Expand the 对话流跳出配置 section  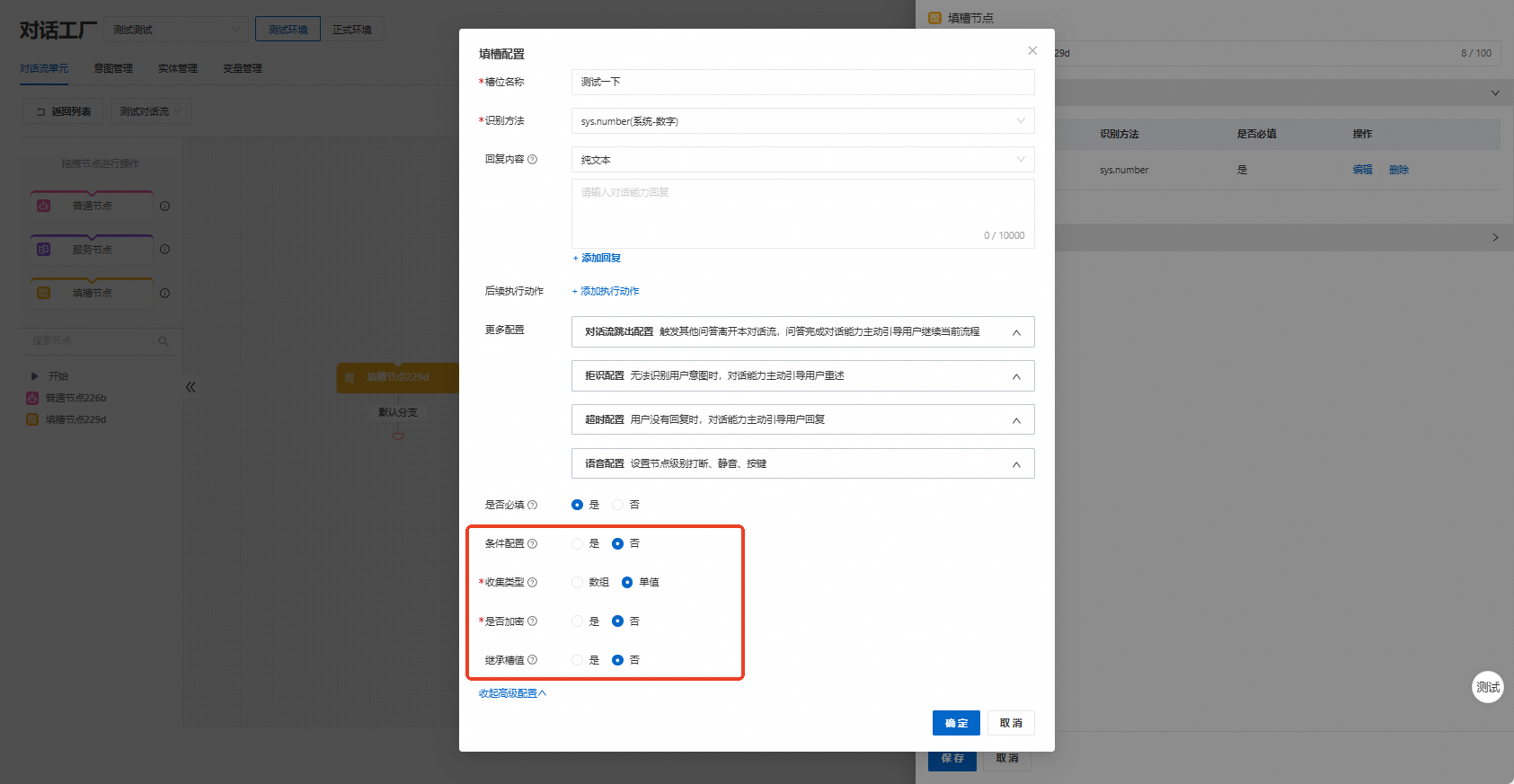802,331
